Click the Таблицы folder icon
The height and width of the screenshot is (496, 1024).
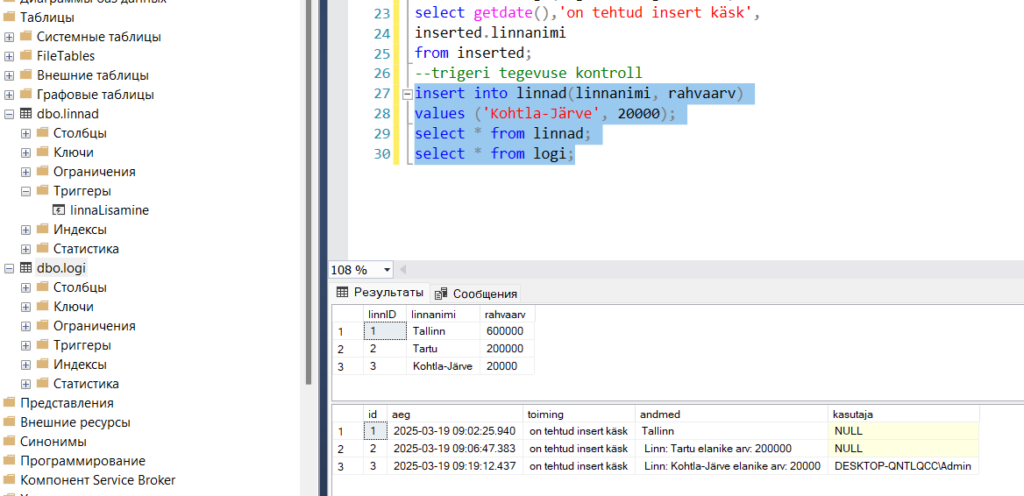[x=9, y=18]
